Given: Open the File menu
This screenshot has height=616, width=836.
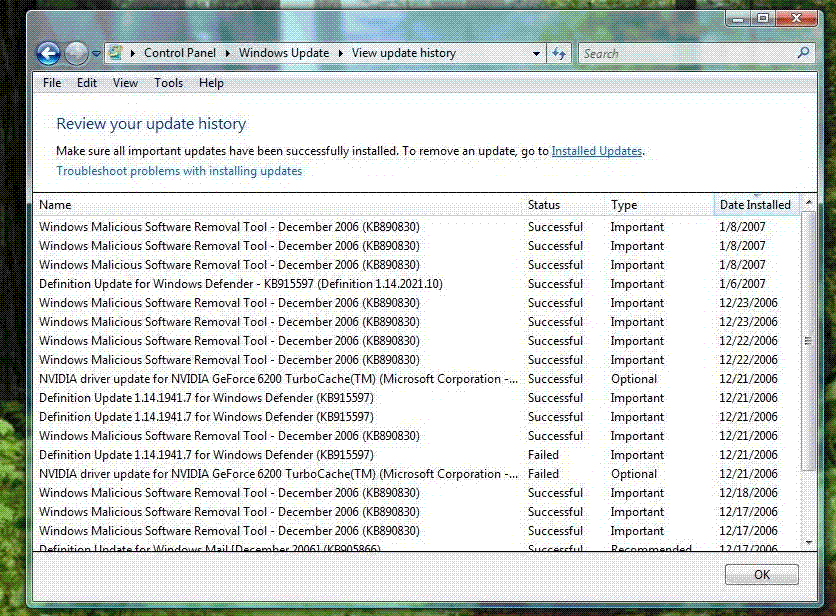Looking at the screenshot, I should [52, 83].
